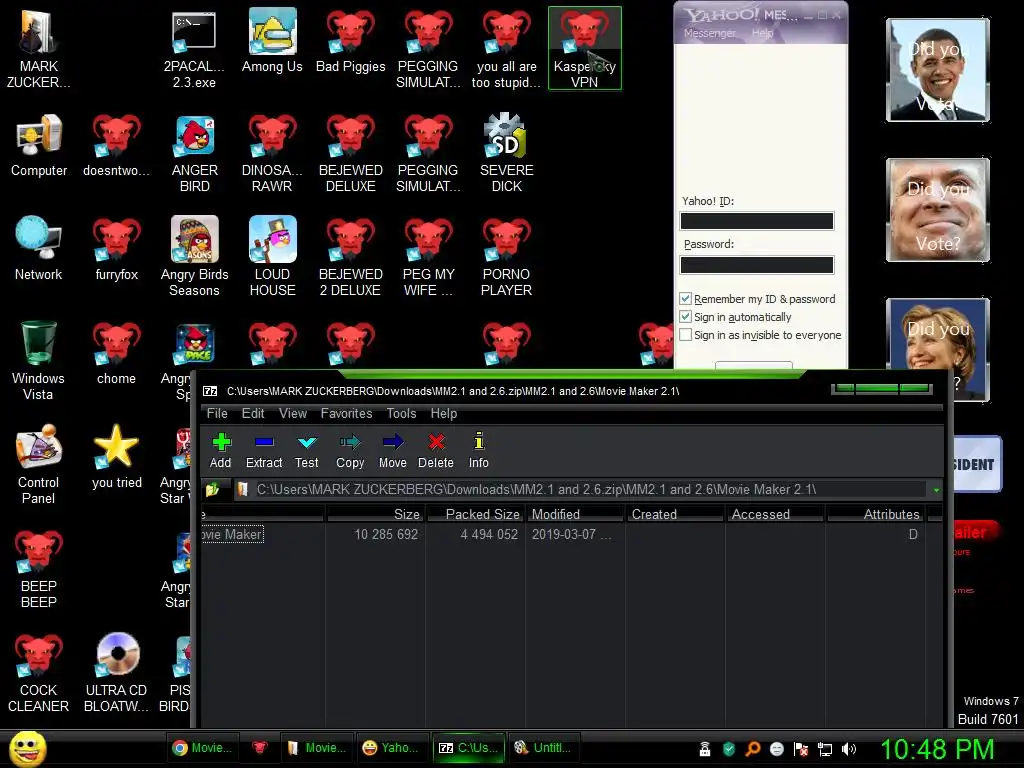The width and height of the screenshot is (1024, 768).
Task: Switch to 'Untitl...' taskbar button
Action: (x=543, y=748)
